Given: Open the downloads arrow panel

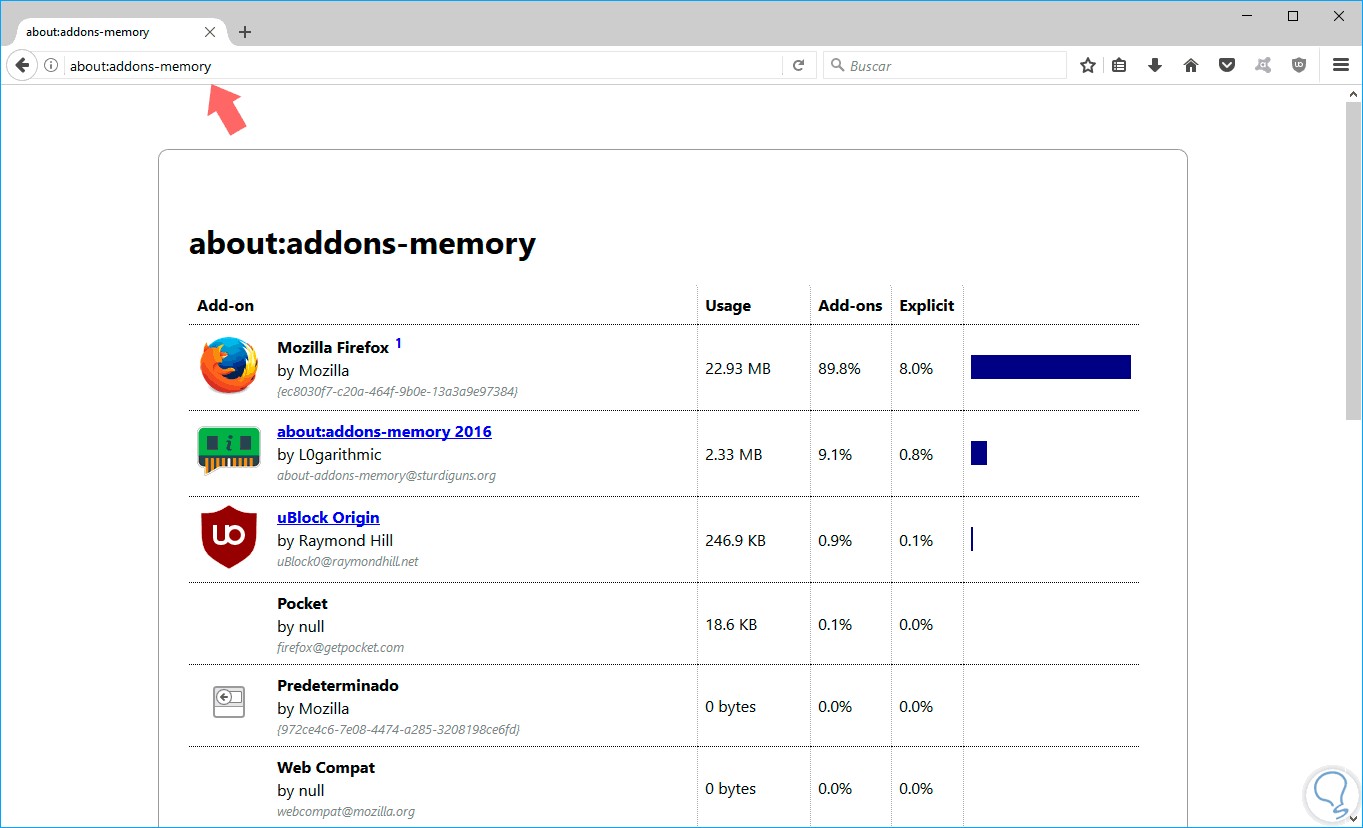Looking at the screenshot, I should (1155, 66).
